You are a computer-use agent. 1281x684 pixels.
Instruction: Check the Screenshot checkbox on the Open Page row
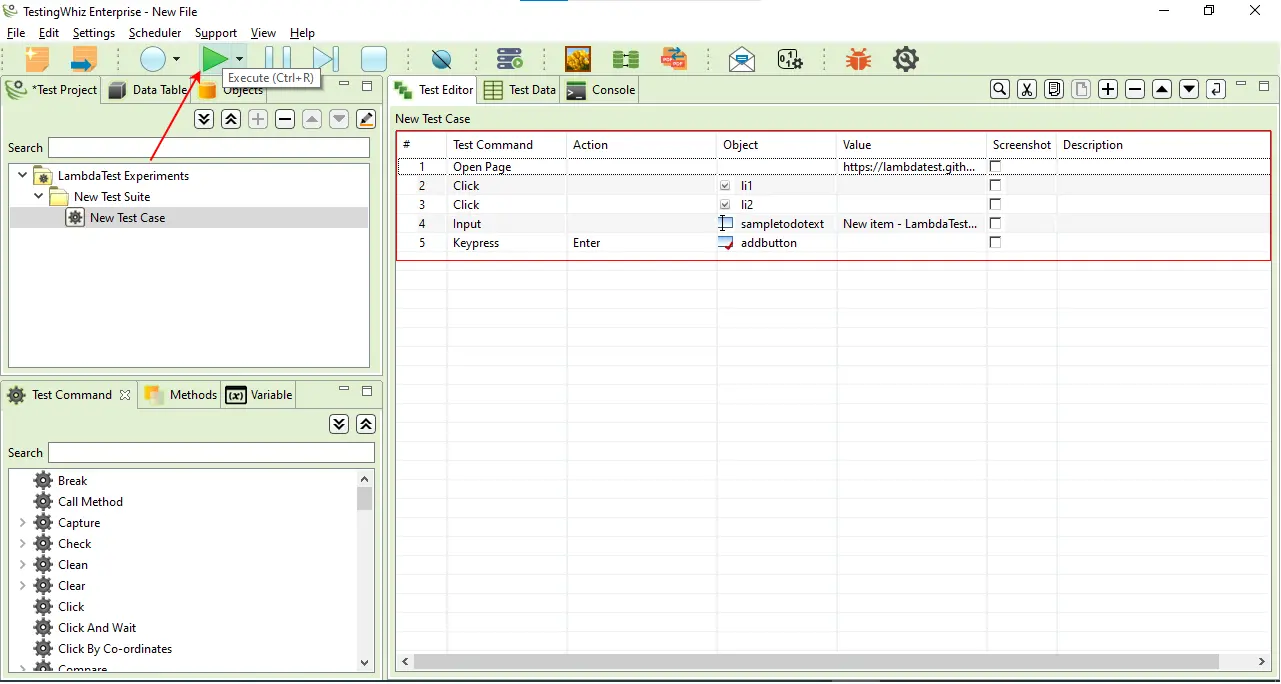tap(994, 166)
